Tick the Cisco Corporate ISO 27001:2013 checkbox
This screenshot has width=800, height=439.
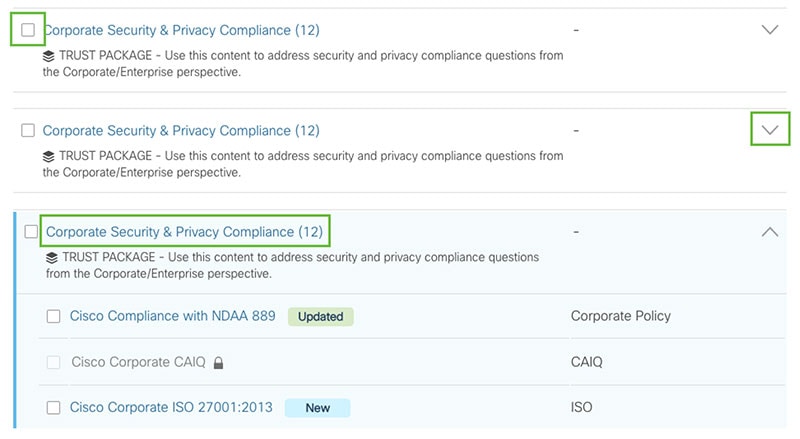(x=54, y=407)
